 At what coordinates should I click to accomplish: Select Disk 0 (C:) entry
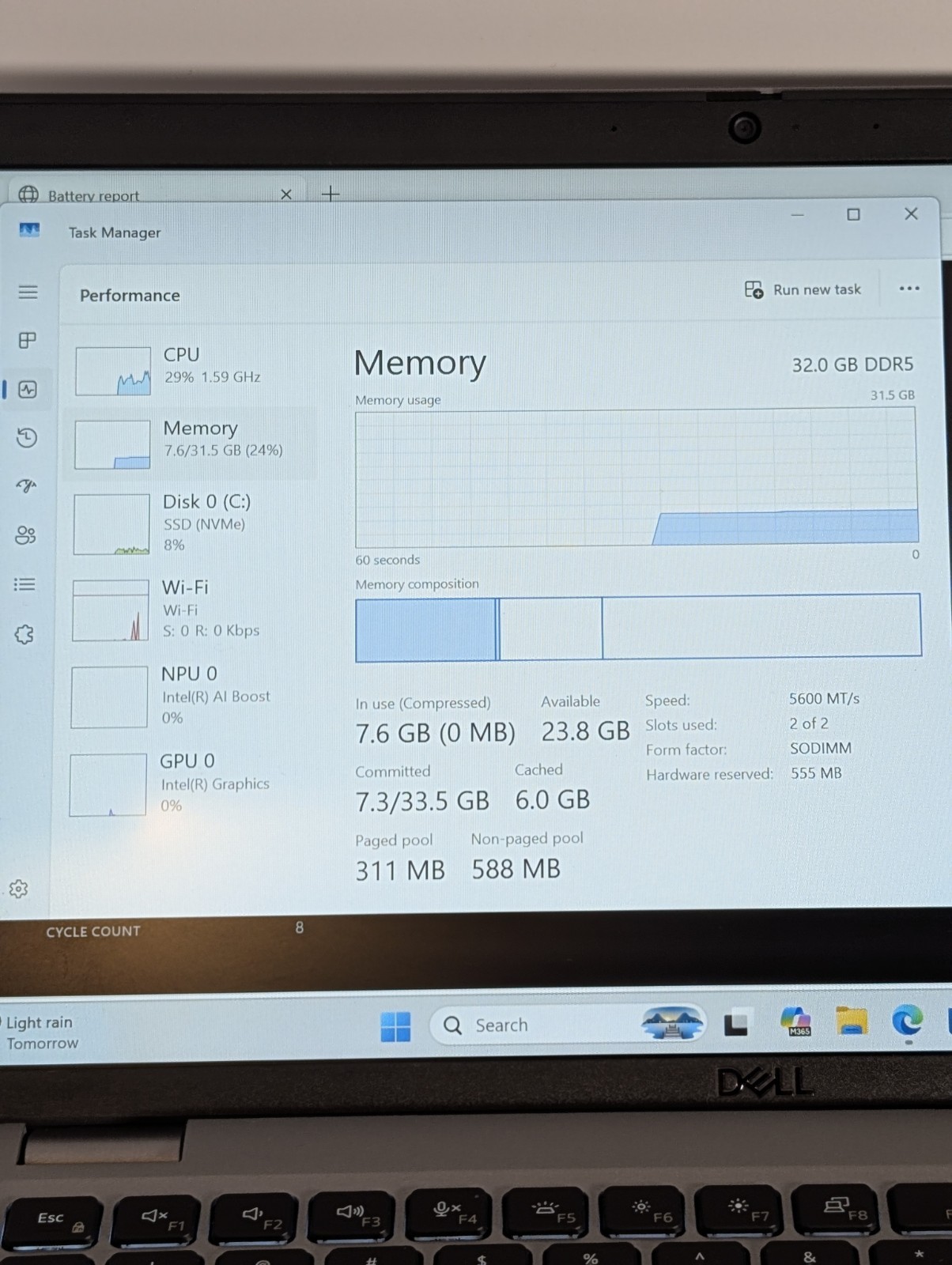click(190, 523)
